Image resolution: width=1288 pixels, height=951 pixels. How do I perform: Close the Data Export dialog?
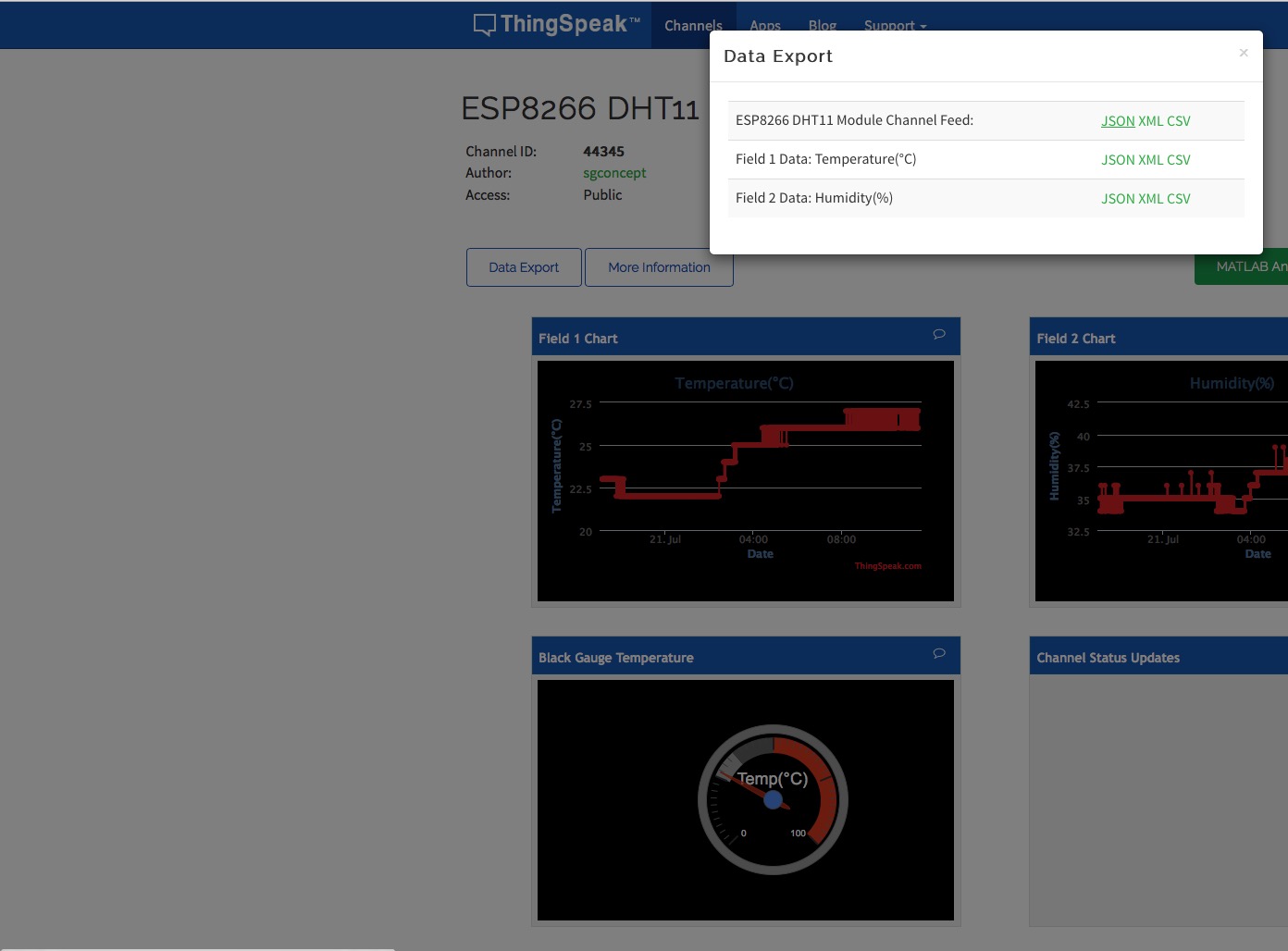point(1244,53)
